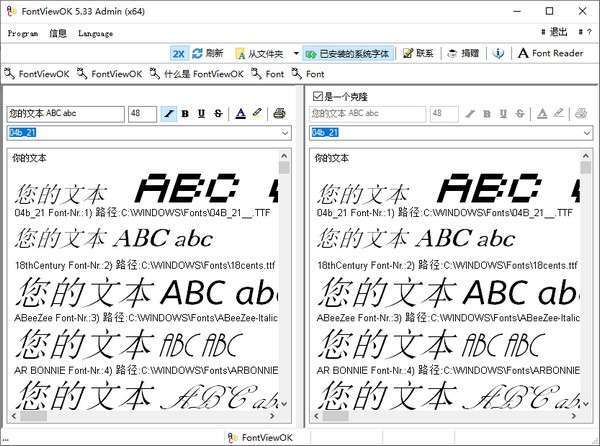Click the contact toolbar icon
This screenshot has width=600, height=446.
pos(408,54)
